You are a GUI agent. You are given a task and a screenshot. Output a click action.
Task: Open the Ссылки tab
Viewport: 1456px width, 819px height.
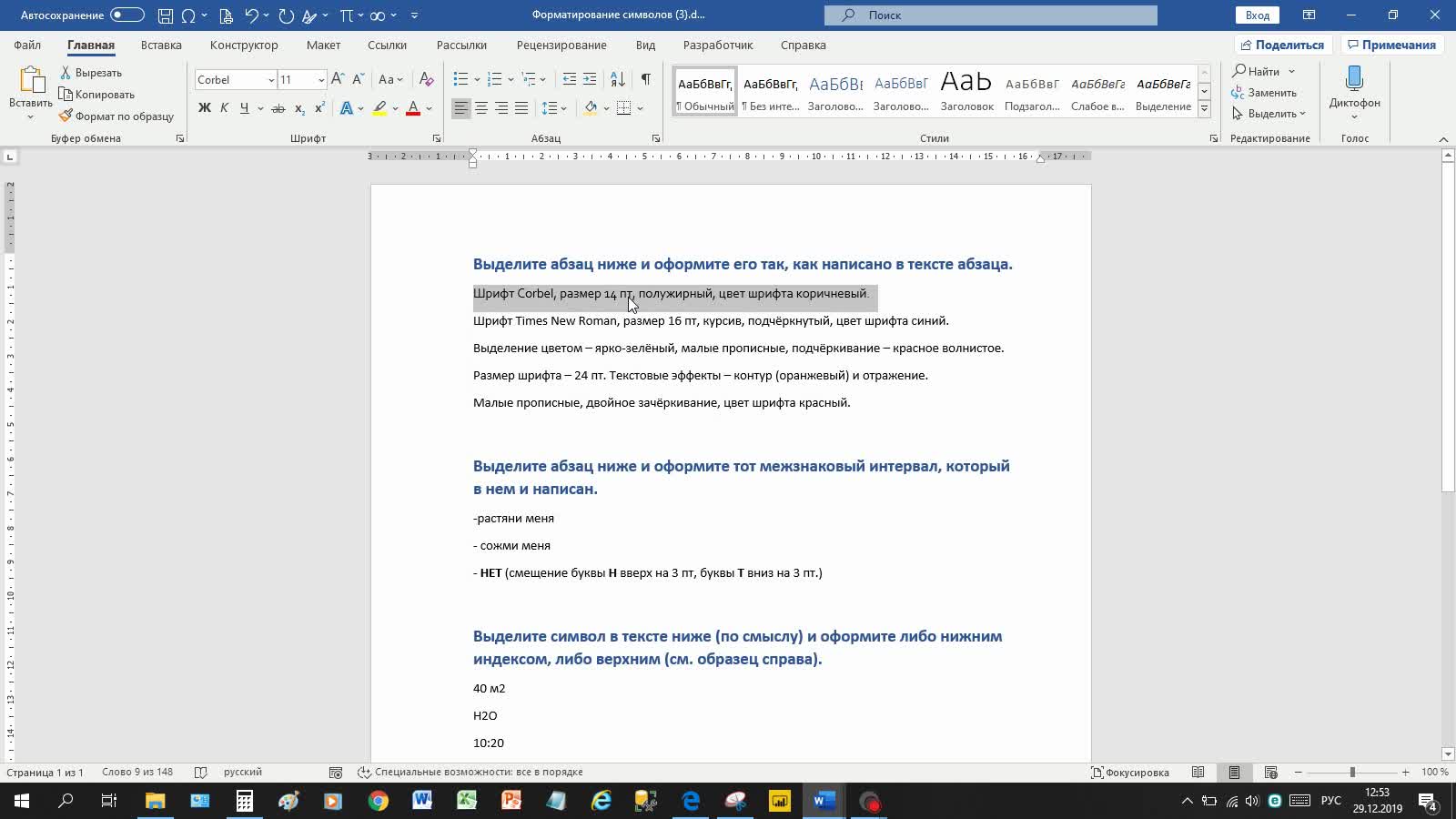coord(387,45)
